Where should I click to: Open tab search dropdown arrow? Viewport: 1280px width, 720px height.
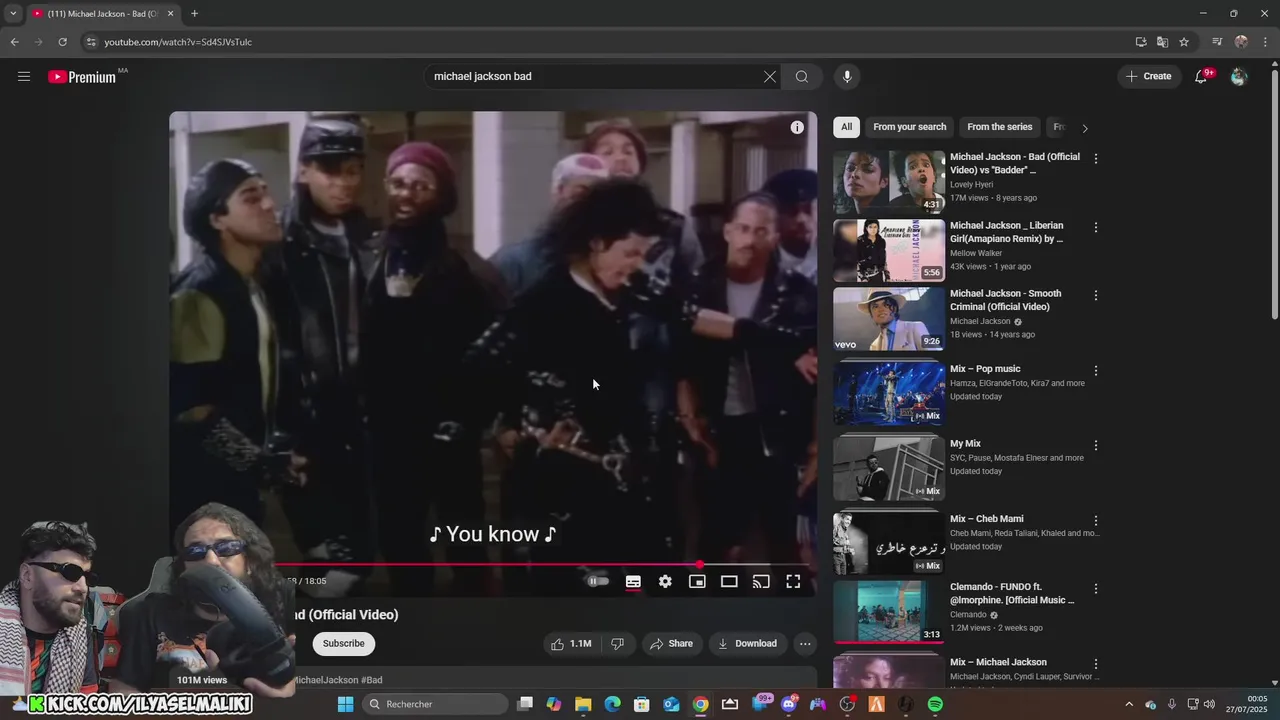click(x=13, y=14)
